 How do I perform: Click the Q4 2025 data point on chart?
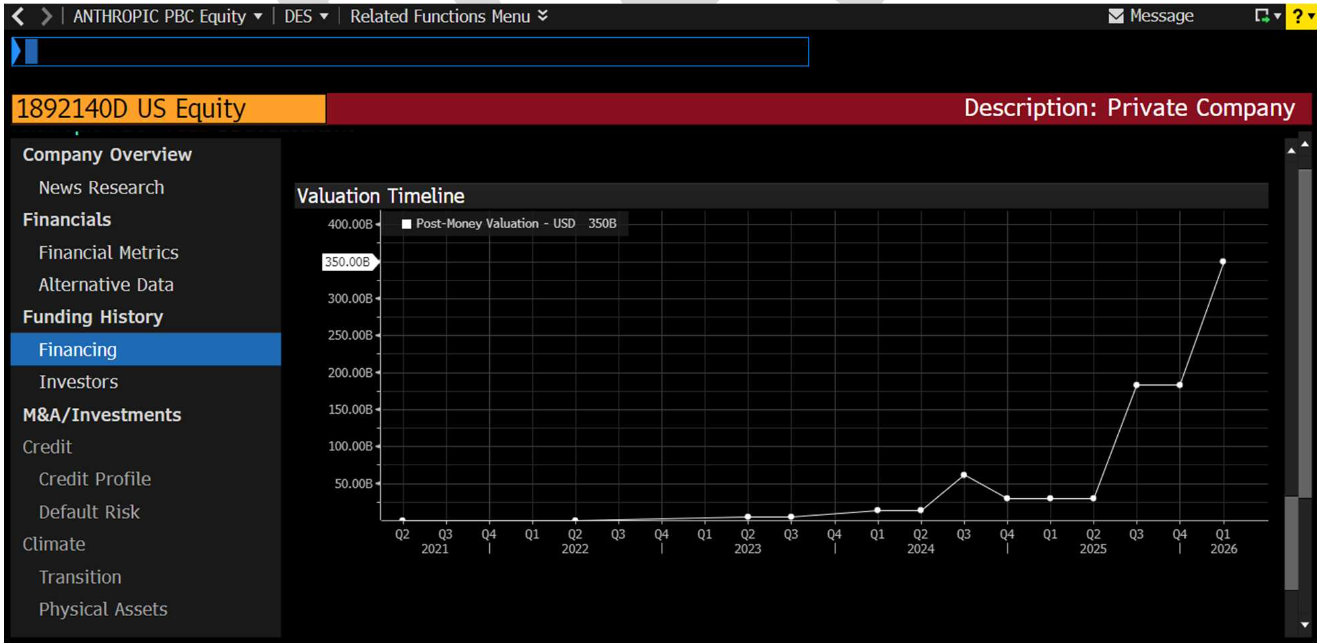[1180, 385]
